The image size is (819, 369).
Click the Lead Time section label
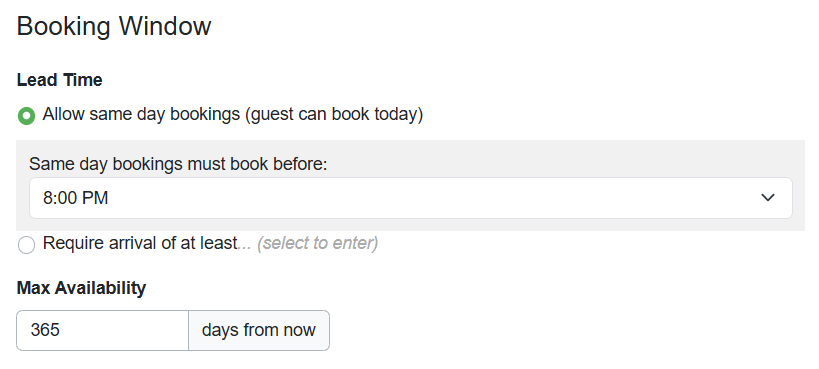click(x=60, y=80)
